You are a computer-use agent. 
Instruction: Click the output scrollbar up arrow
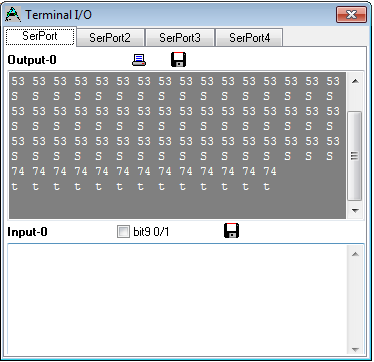click(355, 81)
